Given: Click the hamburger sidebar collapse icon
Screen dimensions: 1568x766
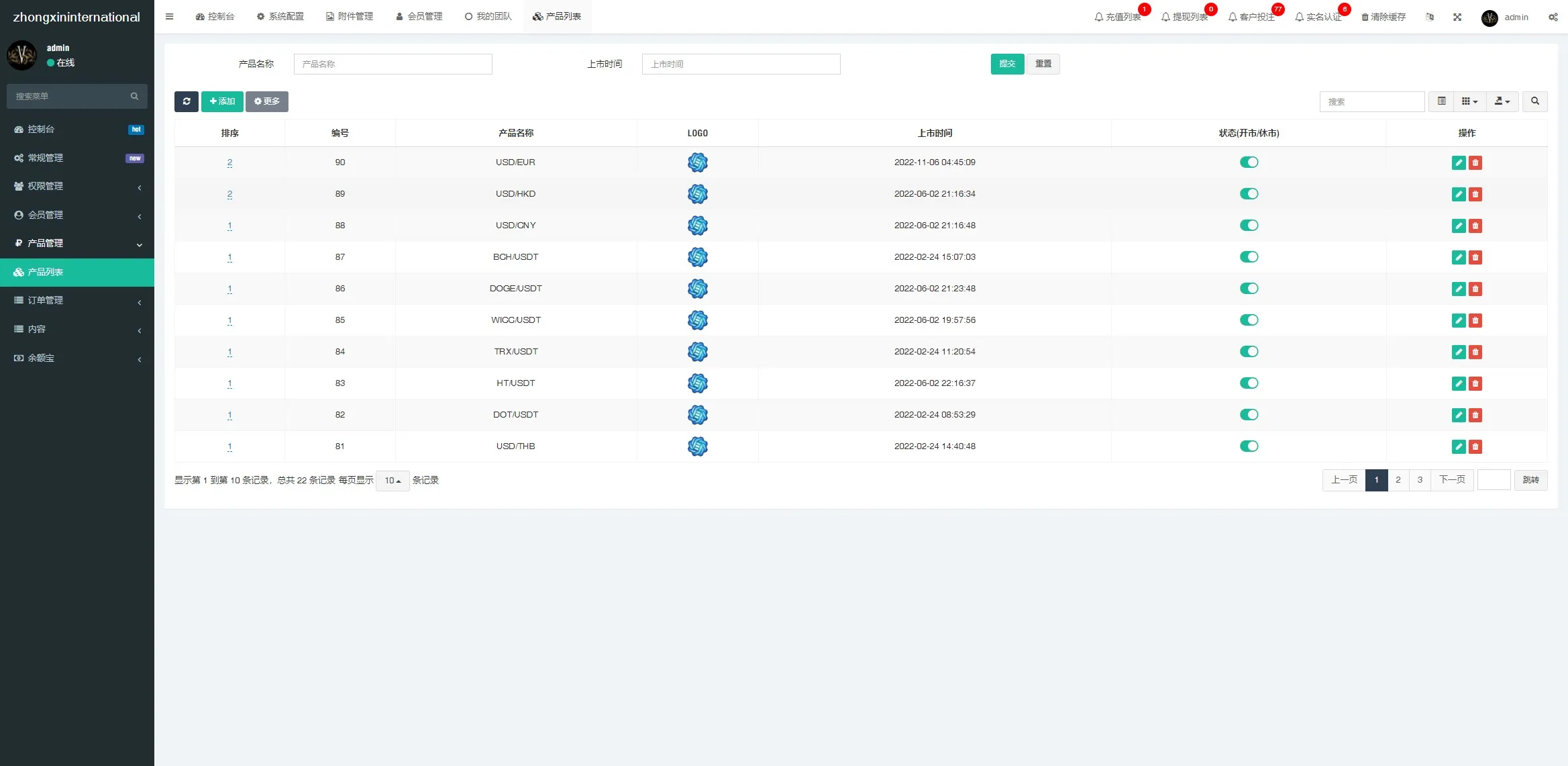Looking at the screenshot, I should pos(170,17).
